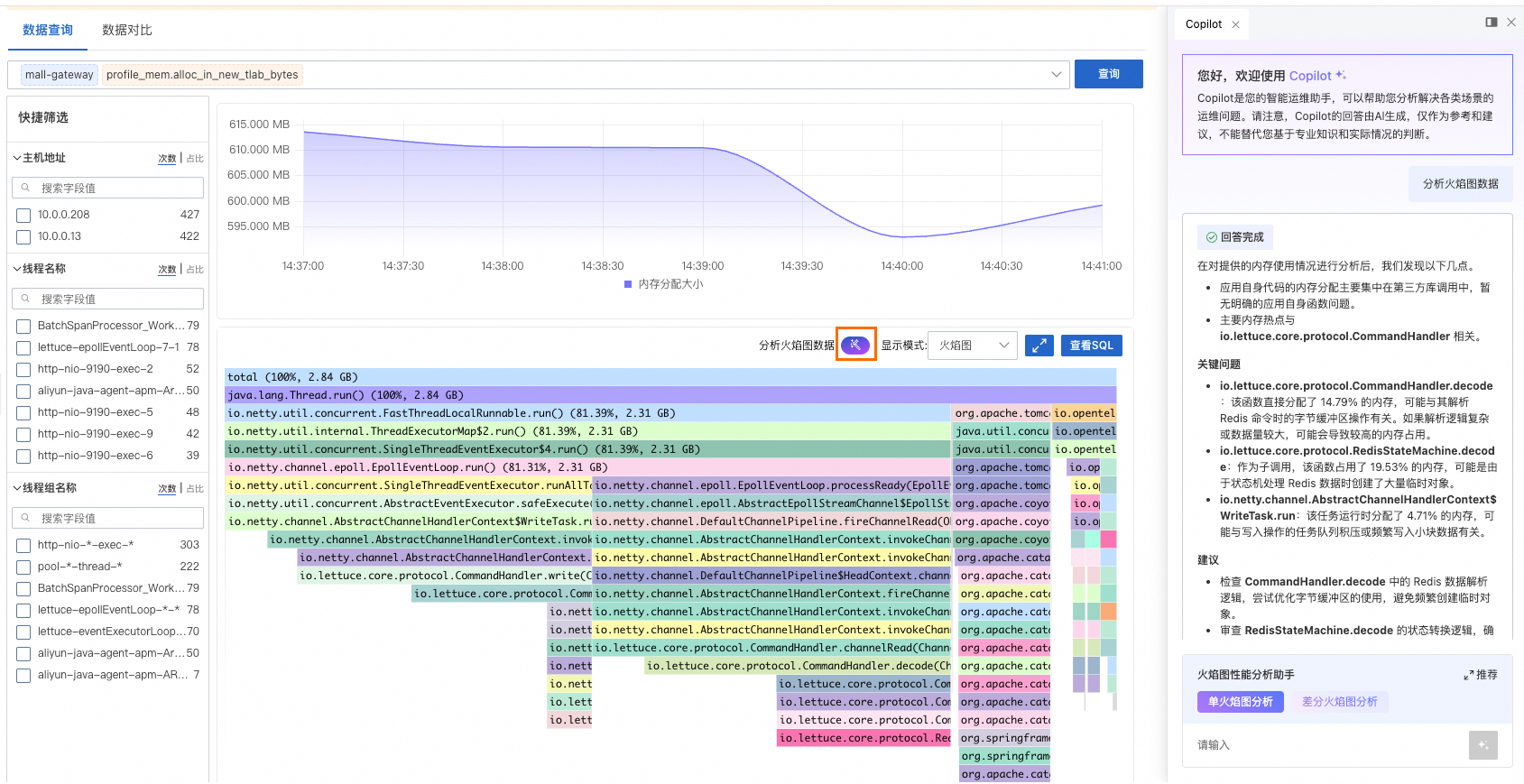1524x784 pixels.
Task: Enable the lettuce-epollEventLoop-7-1 thread checkbox
Action: 24,348
